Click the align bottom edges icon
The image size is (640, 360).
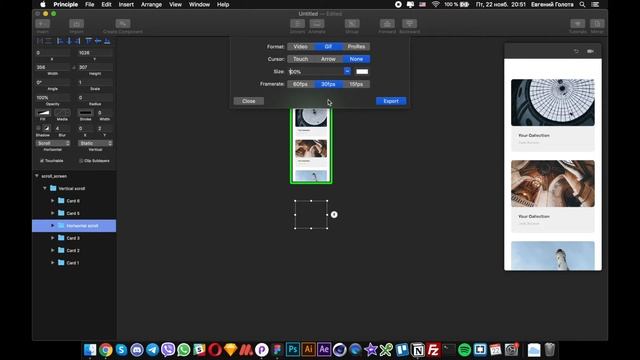click(107, 41)
